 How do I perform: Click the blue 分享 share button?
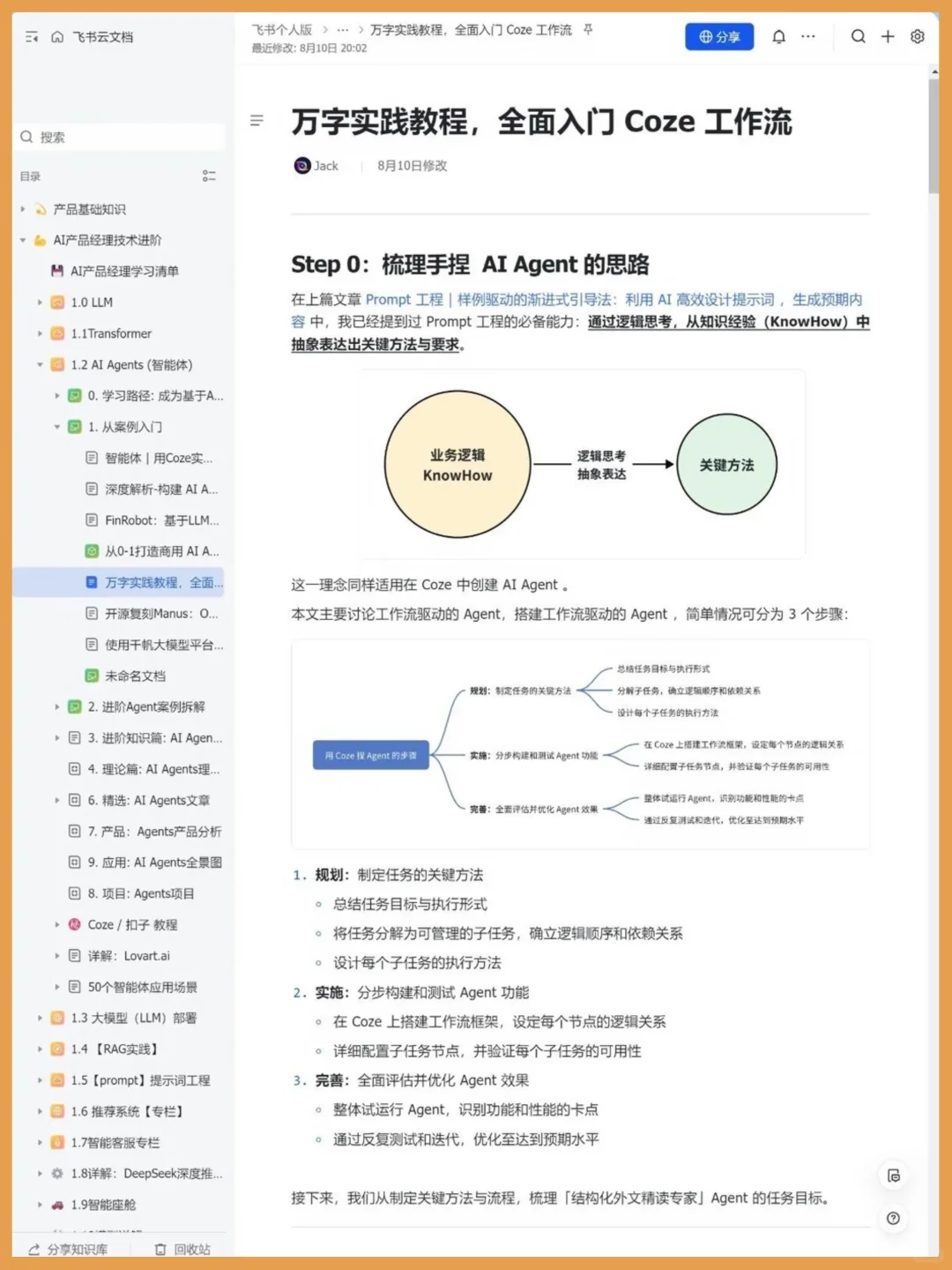pos(719,36)
